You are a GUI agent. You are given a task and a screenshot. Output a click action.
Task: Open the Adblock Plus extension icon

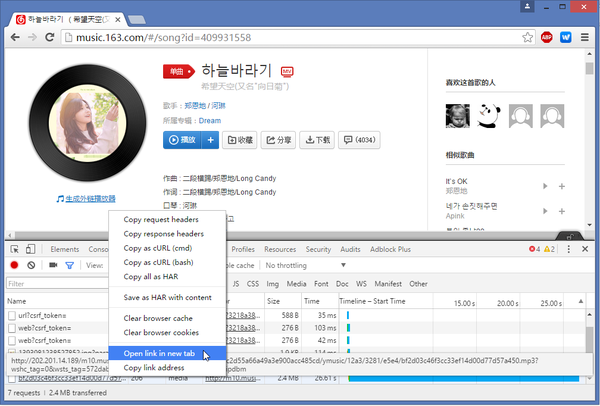546,38
